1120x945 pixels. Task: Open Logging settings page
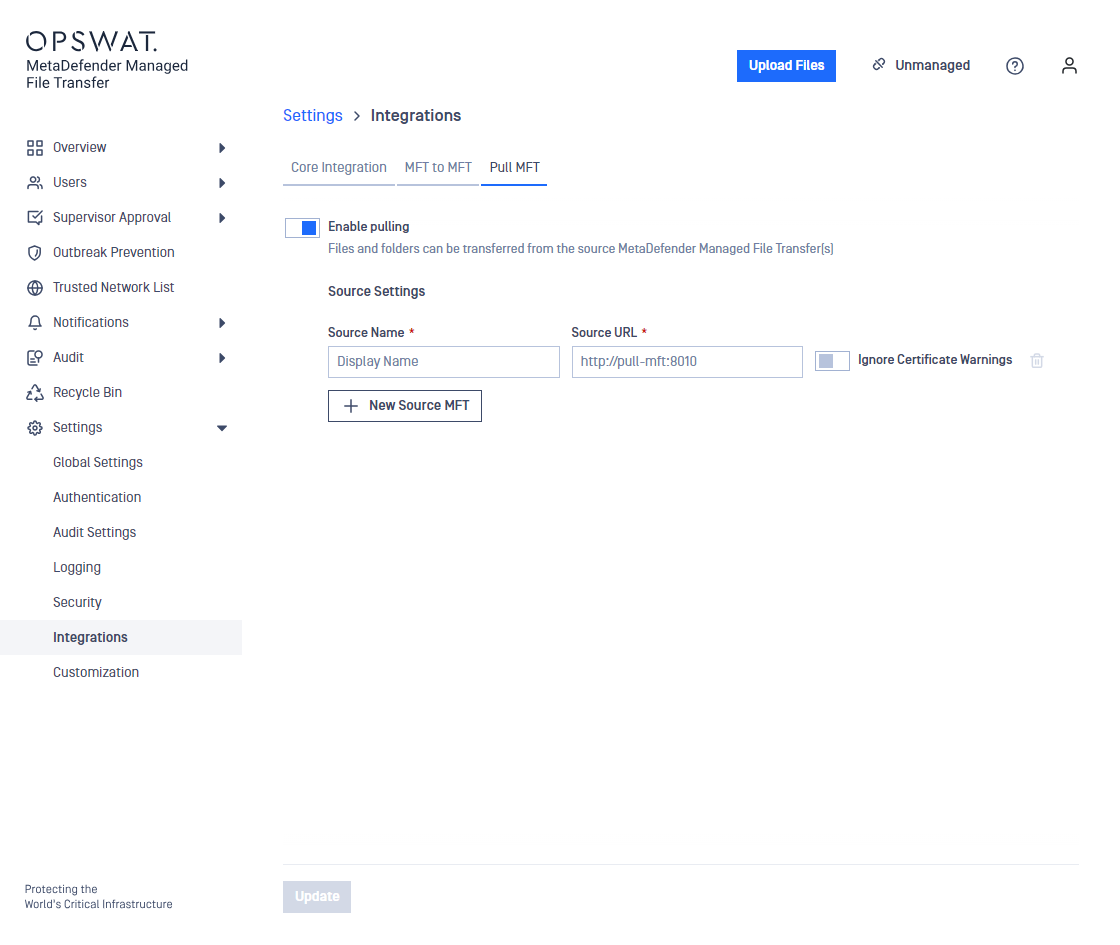pyautogui.click(x=77, y=568)
